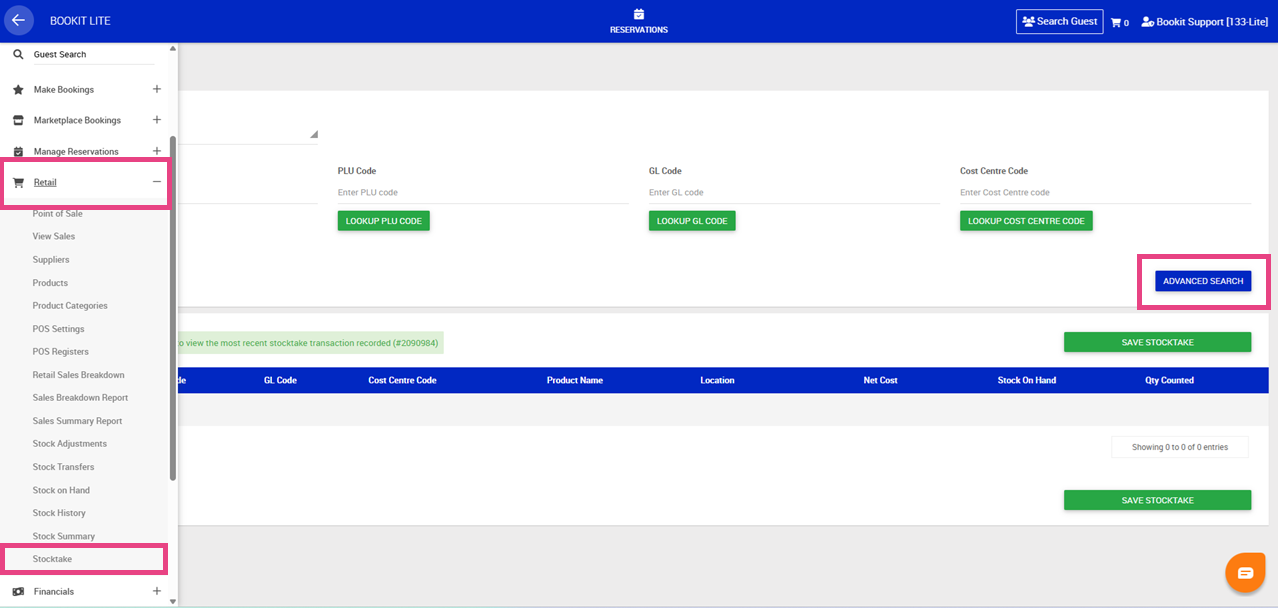This screenshot has width=1278, height=608.
Task: Click the recent stocktake transaction notice
Action: point(309,343)
